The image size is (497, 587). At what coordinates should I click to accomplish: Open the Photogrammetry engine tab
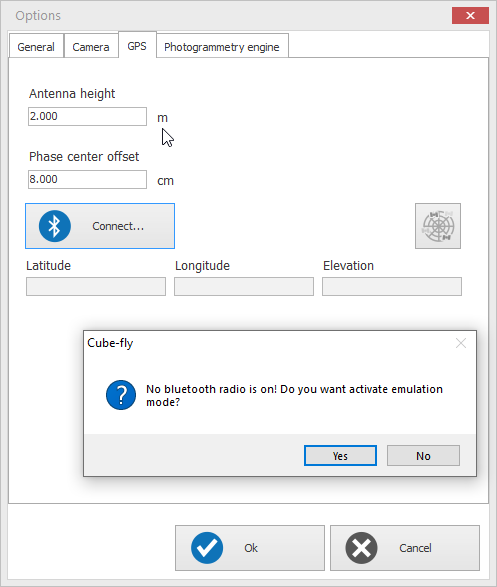tap(222, 47)
